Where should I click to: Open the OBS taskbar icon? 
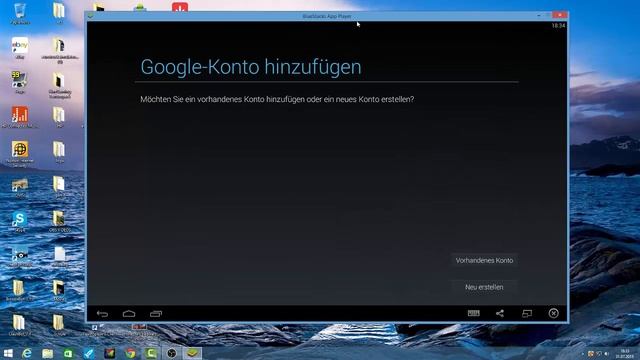pos(171,353)
